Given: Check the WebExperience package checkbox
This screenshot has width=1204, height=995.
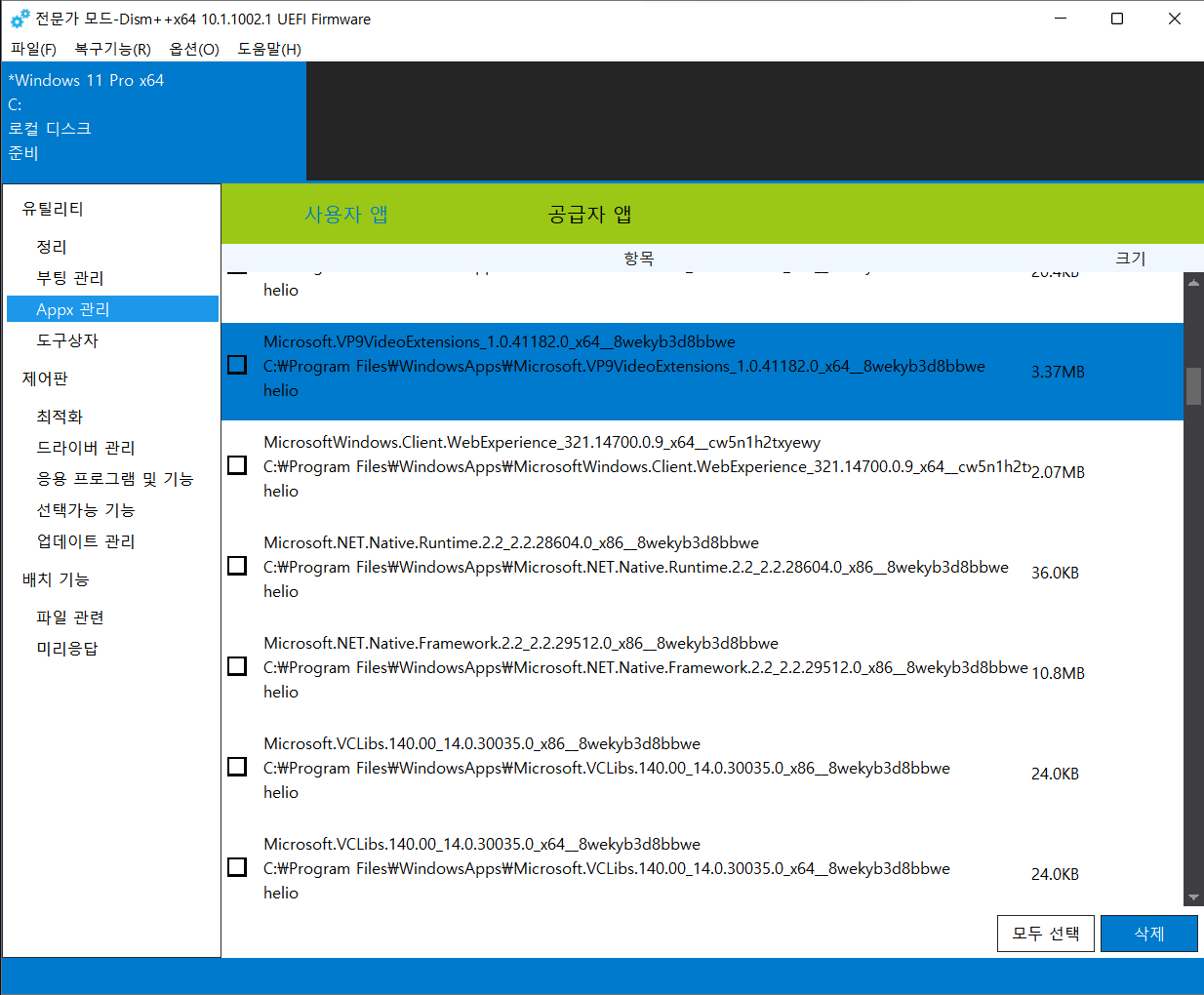Looking at the screenshot, I should pyautogui.click(x=237, y=465).
